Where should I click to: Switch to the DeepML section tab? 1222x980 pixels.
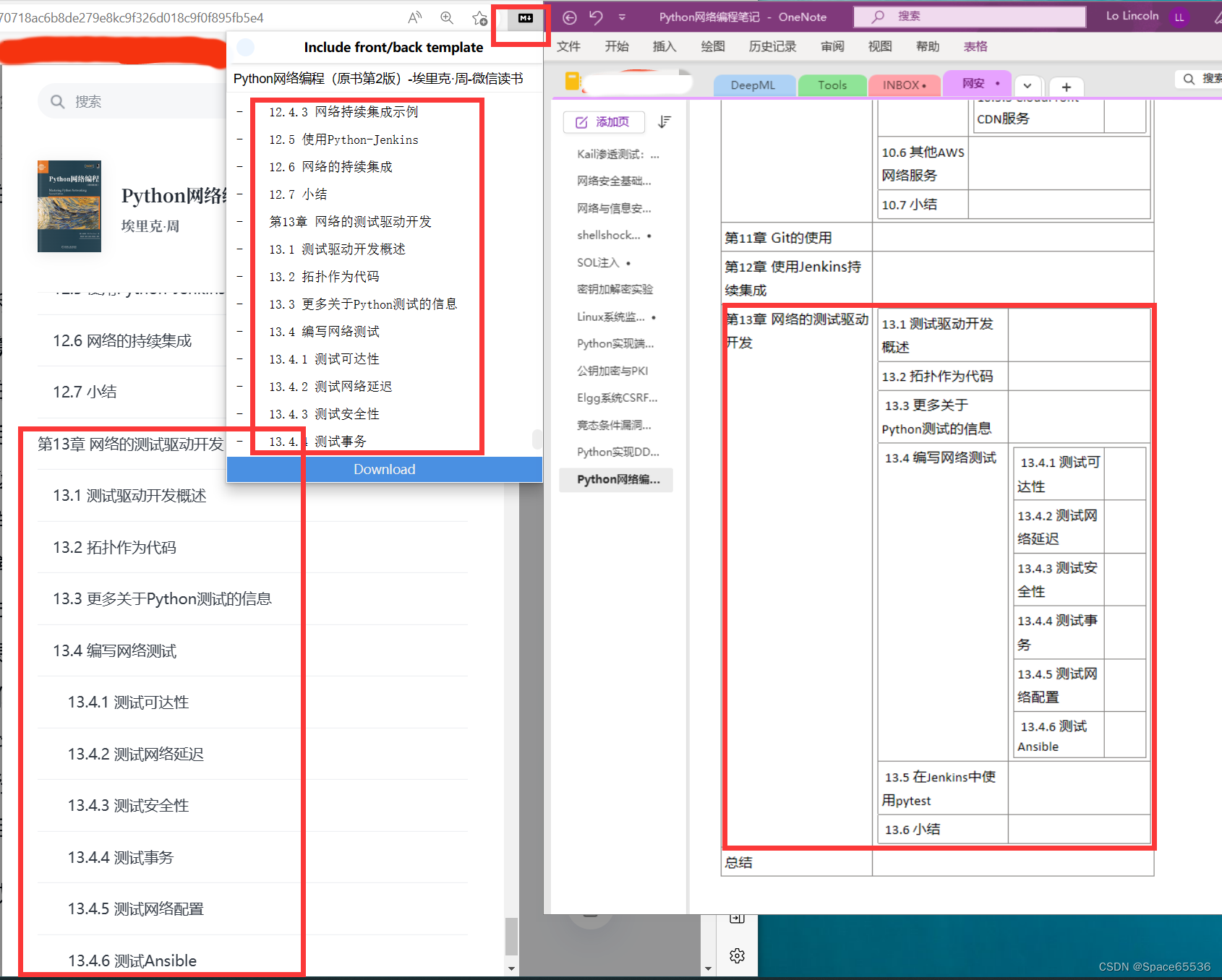753,85
